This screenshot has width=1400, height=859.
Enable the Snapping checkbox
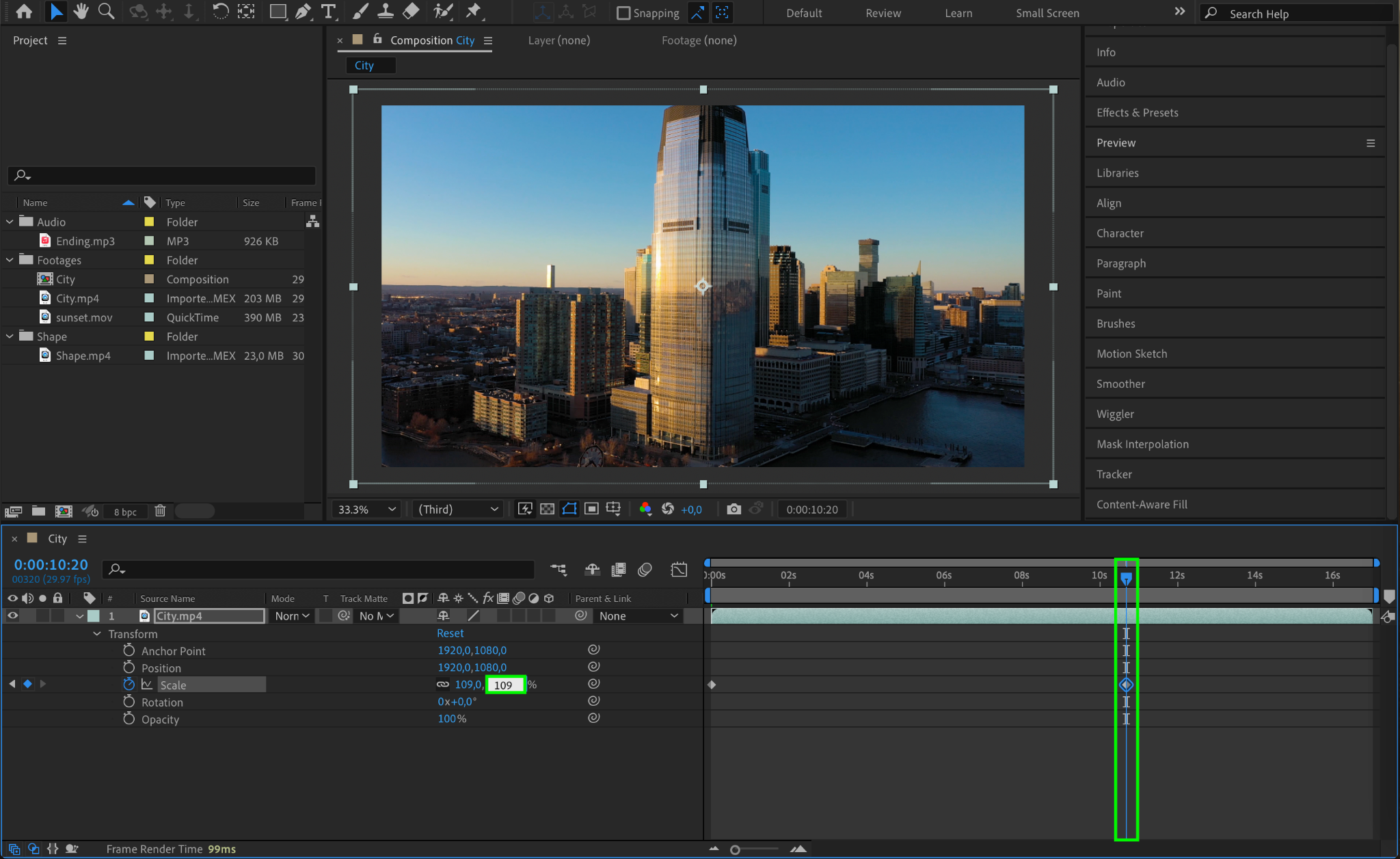[623, 13]
